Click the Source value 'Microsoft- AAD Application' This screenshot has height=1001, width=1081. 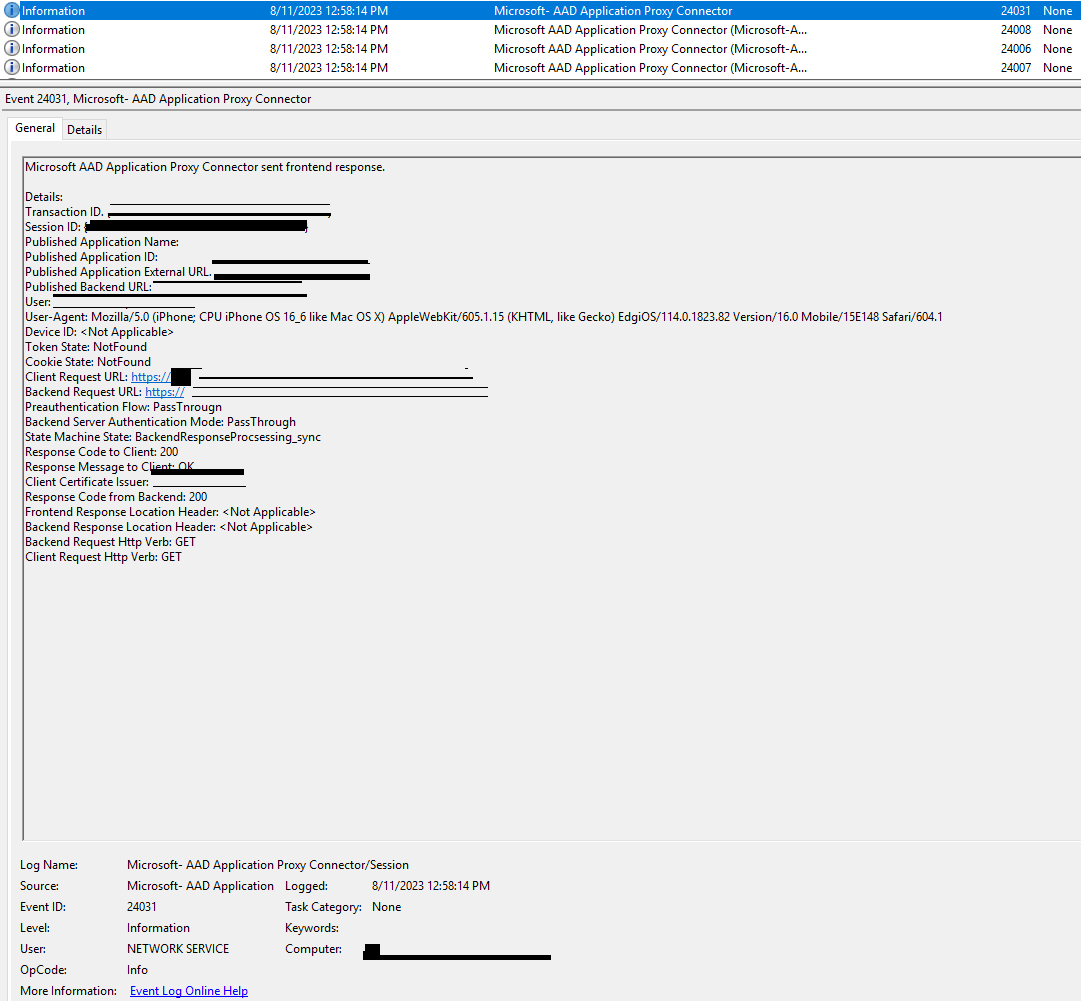200,886
